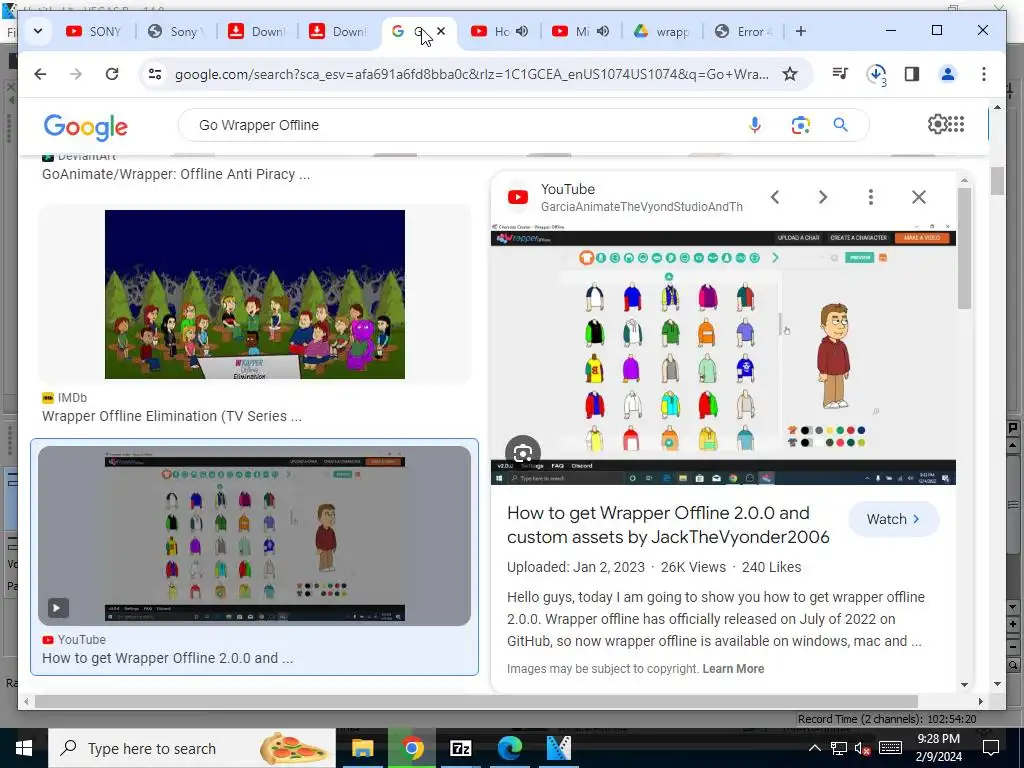Go back with the browser back arrow
The image size is (1024, 768).
[x=40, y=74]
